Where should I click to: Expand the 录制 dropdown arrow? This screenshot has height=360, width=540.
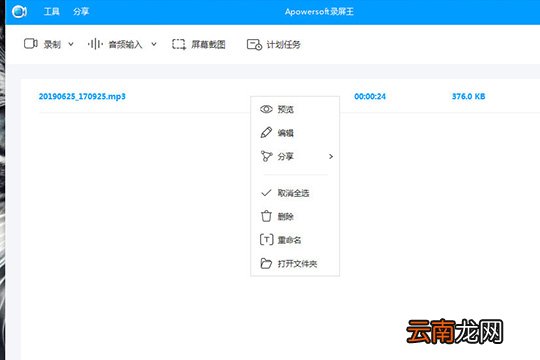pyautogui.click(x=71, y=44)
